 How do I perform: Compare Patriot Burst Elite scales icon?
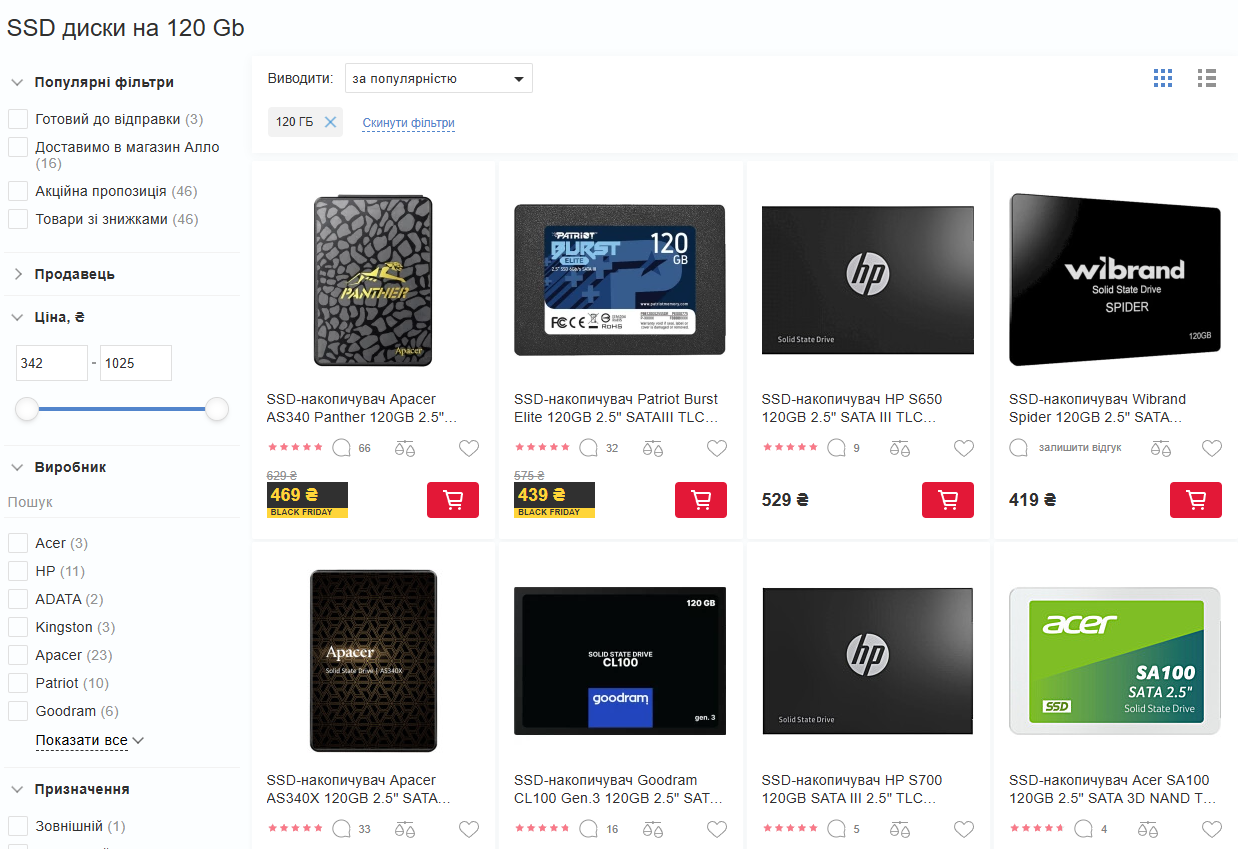pyautogui.click(x=653, y=448)
